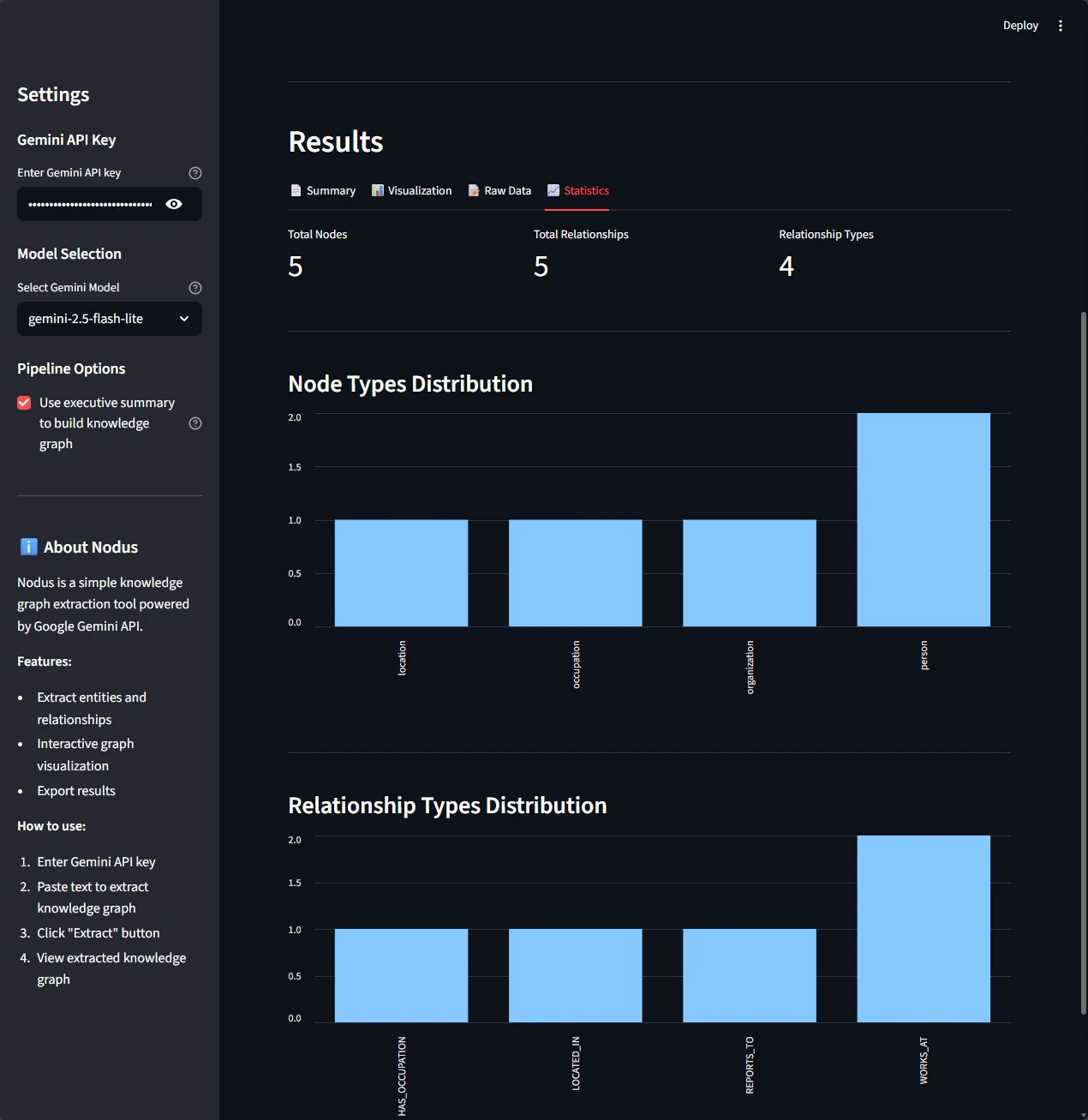Click the Deploy button
Image resolution: width=1088 pixels, height=1120 pixels.
coord(1019,25)
